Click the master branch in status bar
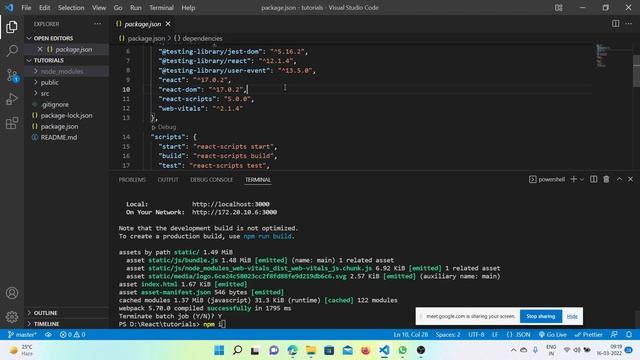This screenshot has width=640, height=360. point(22,334)
